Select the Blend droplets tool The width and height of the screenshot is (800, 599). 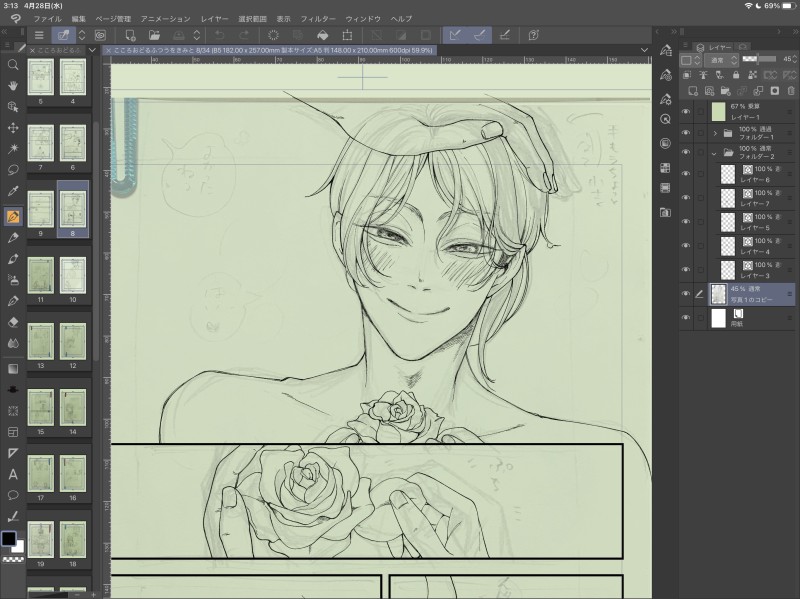coord(13,343)
